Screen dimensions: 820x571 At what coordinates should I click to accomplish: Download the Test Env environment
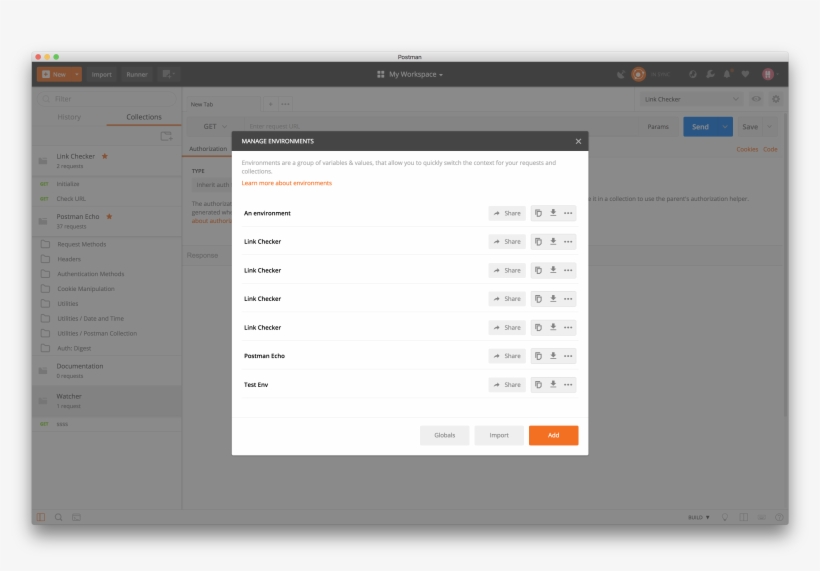click(x=553, y=385)
